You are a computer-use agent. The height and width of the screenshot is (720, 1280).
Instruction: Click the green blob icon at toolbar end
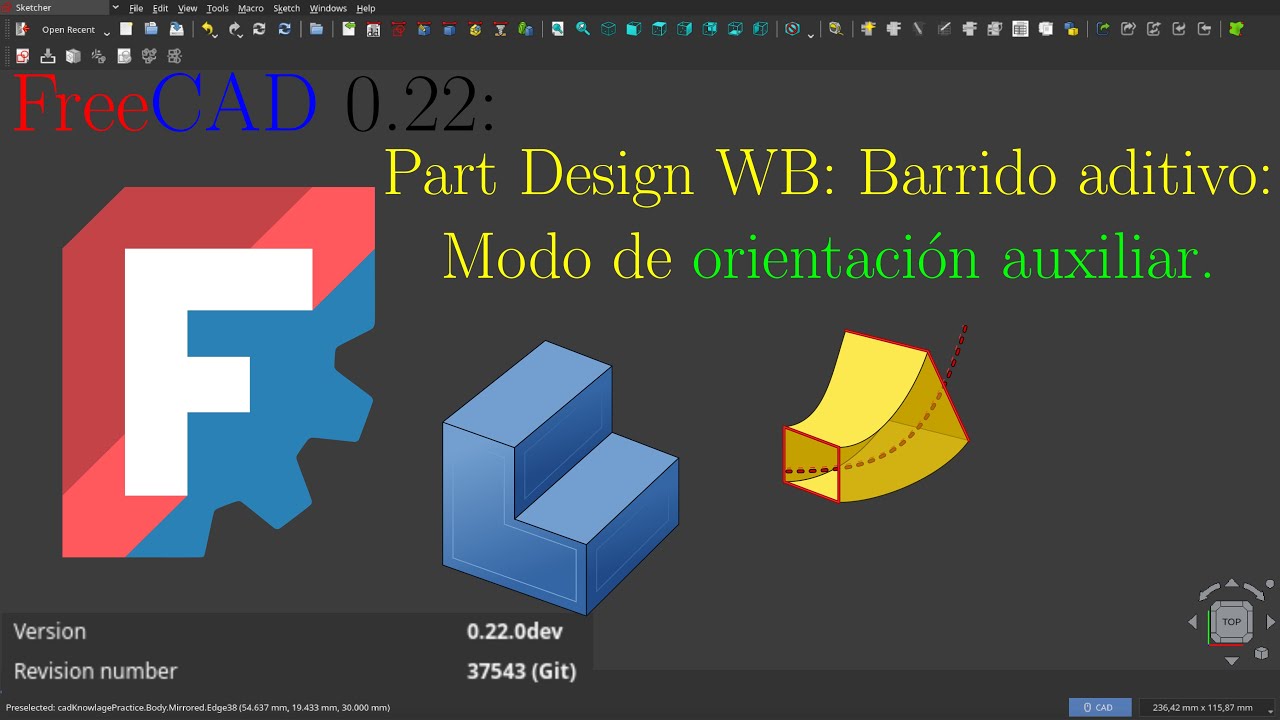coord(1236,29)
